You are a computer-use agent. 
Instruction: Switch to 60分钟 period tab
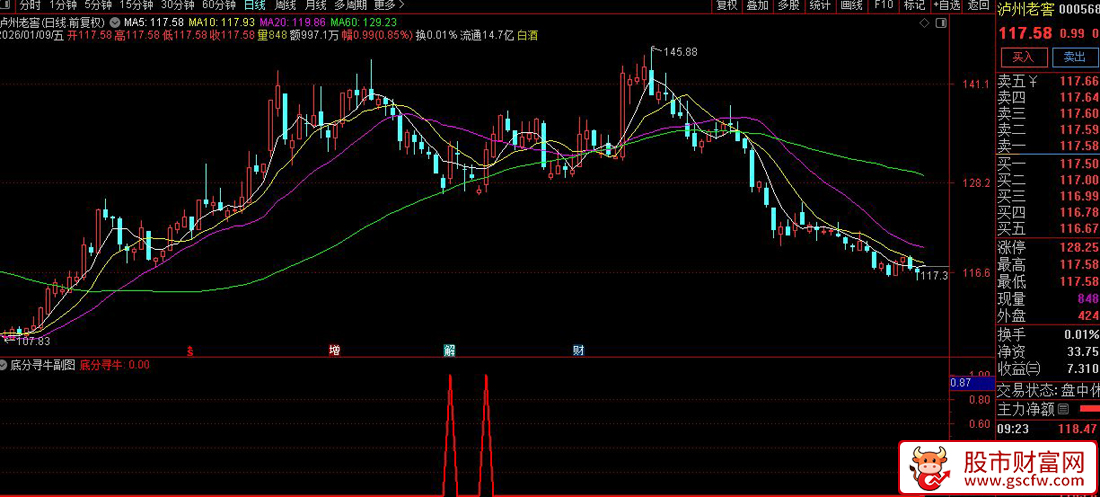pyautogui.click(x=218, y=5)
